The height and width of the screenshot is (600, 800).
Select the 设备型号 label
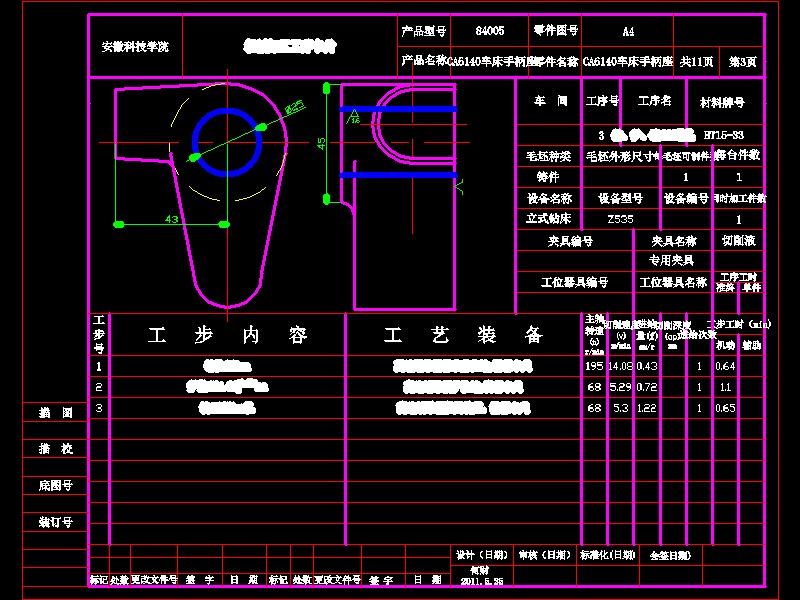pyautogui.click(x=620, y=198)
